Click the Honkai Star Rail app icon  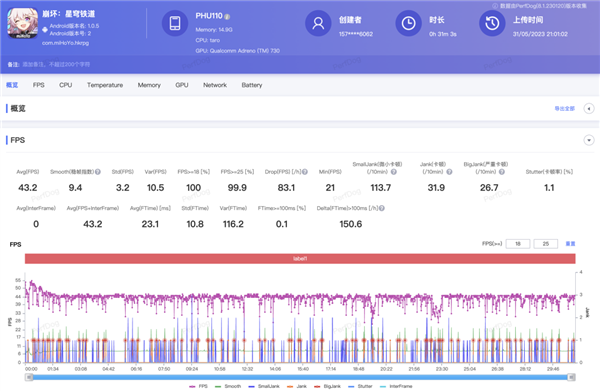click(x=23, y=23)
